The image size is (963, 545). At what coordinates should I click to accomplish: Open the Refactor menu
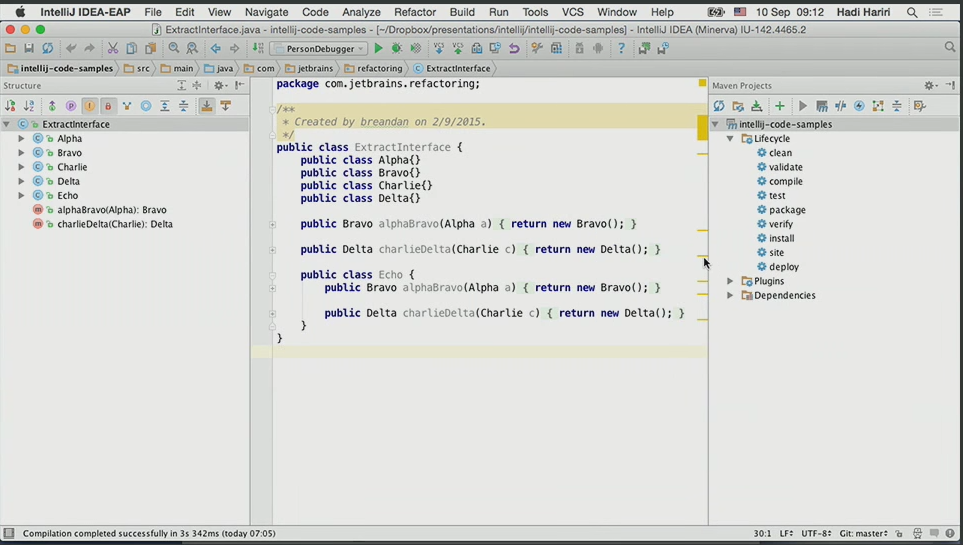[x=414, y=12]
